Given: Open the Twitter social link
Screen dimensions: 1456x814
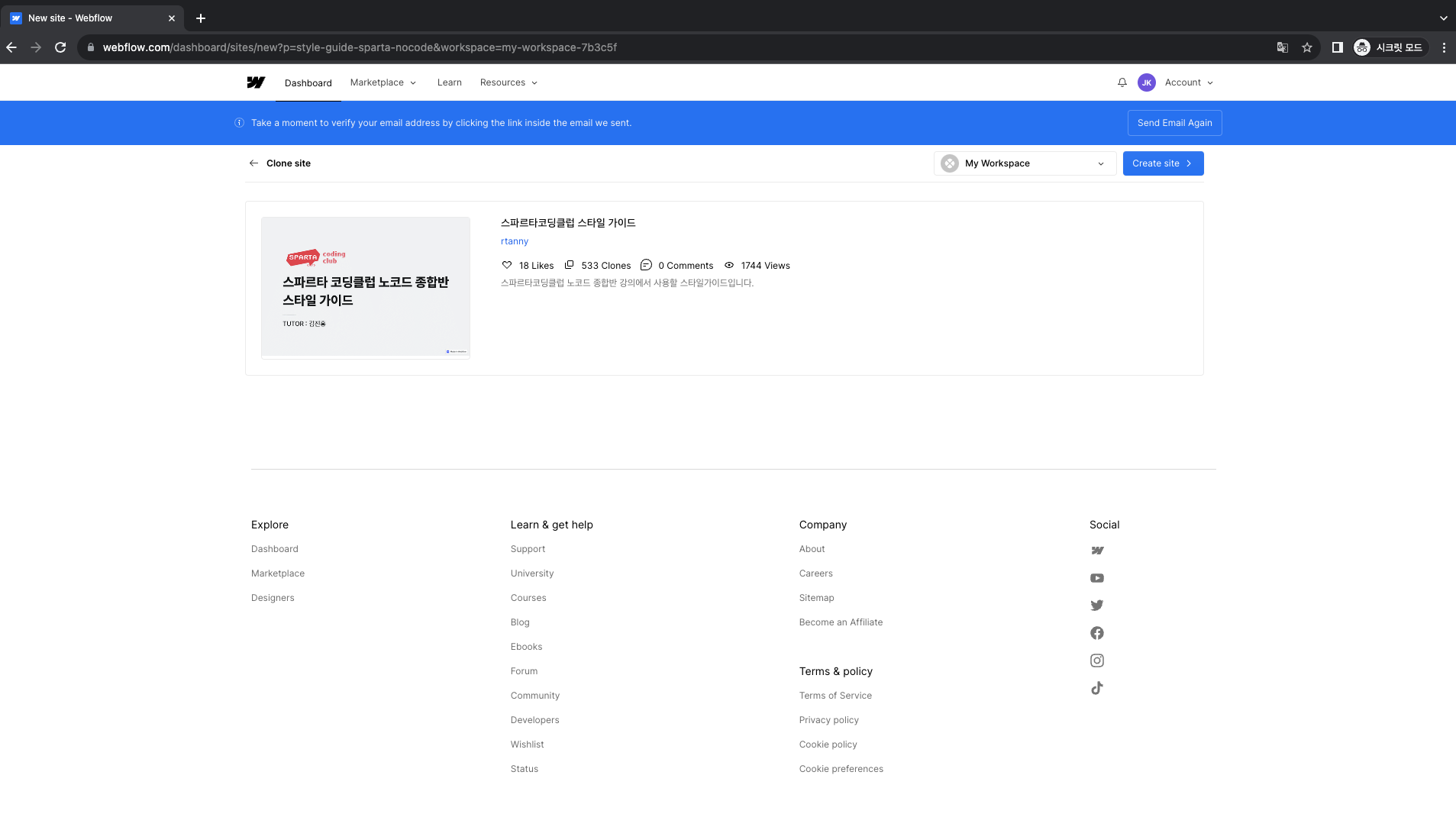Looking at the screenshot, I should (x=1097, y=606).
